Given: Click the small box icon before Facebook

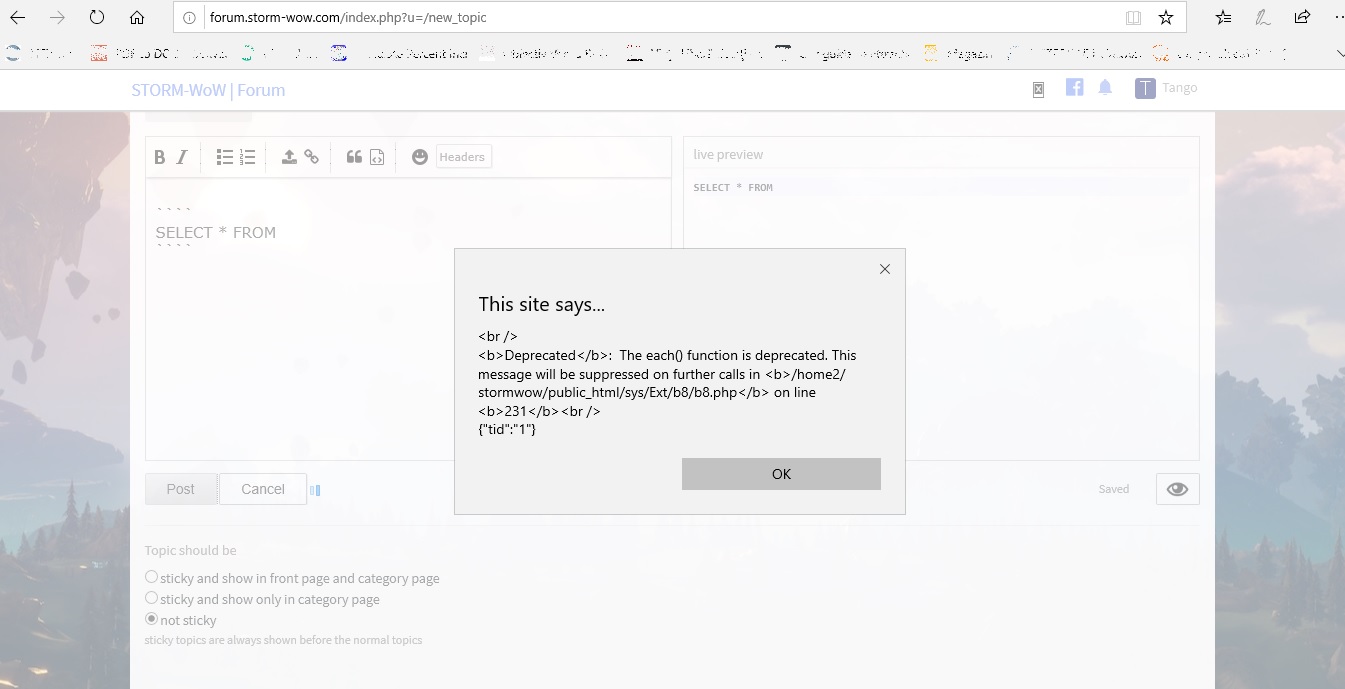Looking at the screenshot, I should [1038, 90].
